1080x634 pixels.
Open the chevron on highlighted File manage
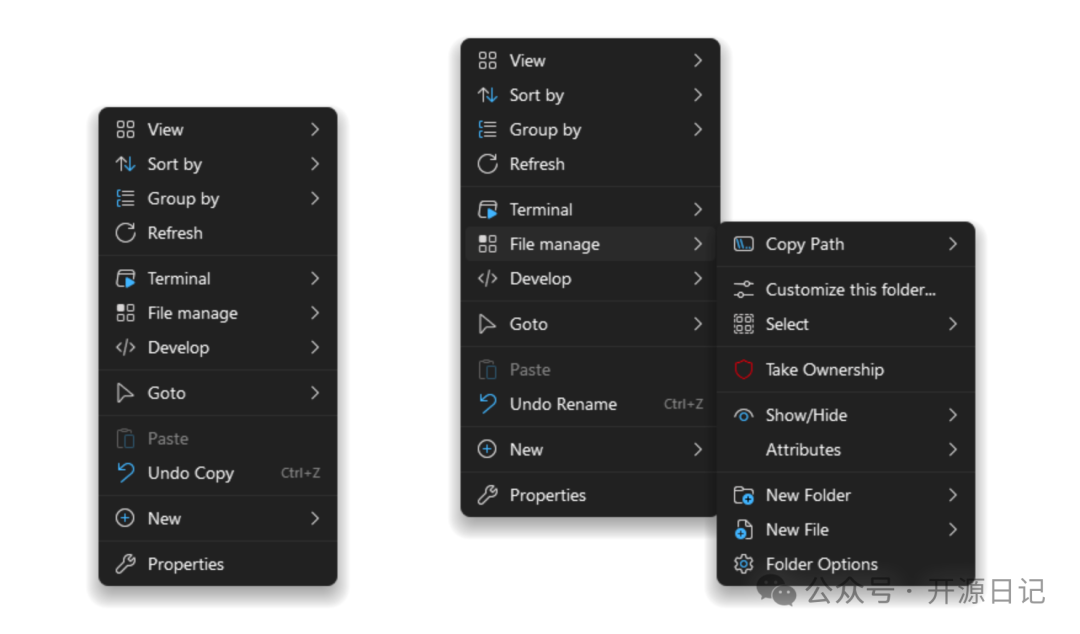[x=697, y=244]
